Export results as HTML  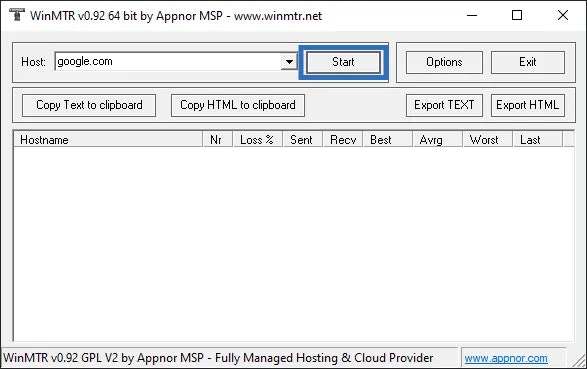tap(527, 105)
